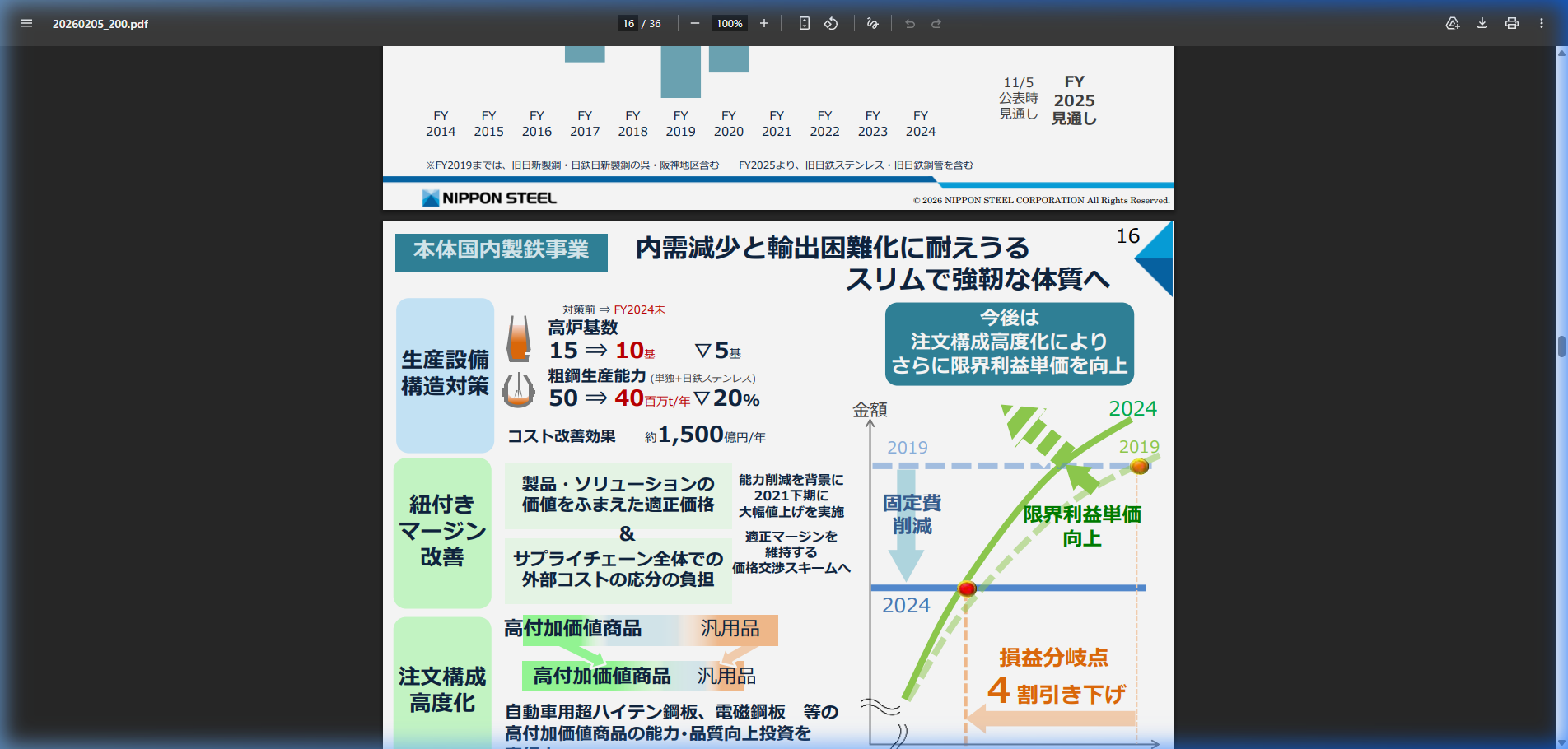Enable the draw annotation mode

point(872,23)
